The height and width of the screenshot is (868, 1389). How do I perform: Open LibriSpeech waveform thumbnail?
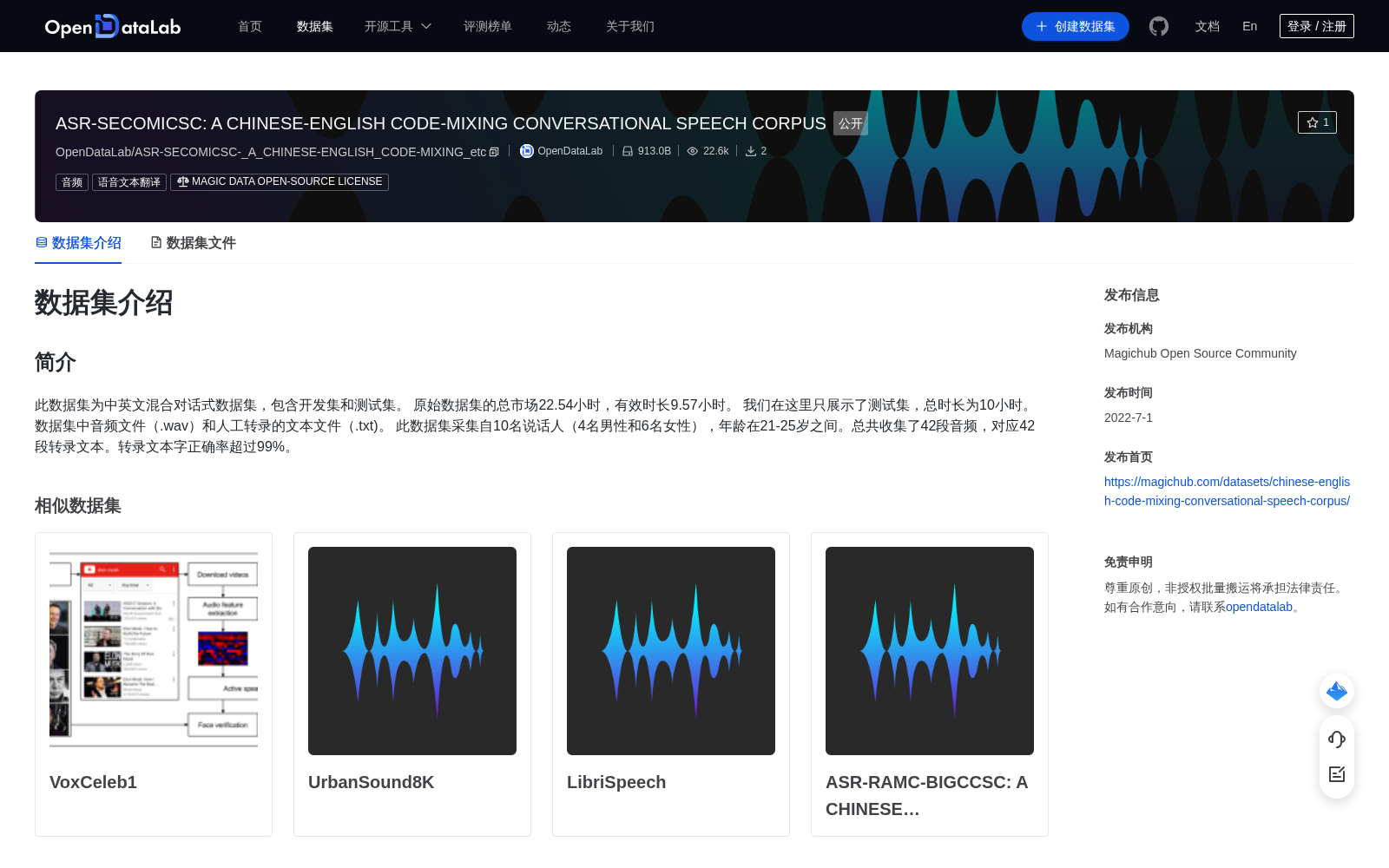tap(671, 651)
